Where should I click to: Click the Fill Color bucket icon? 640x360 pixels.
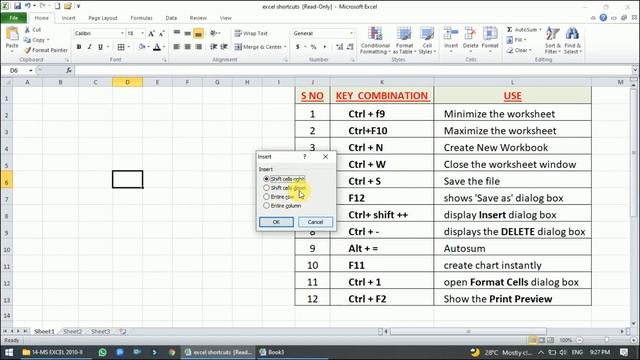pyautogui.click(x=142, y=47)
